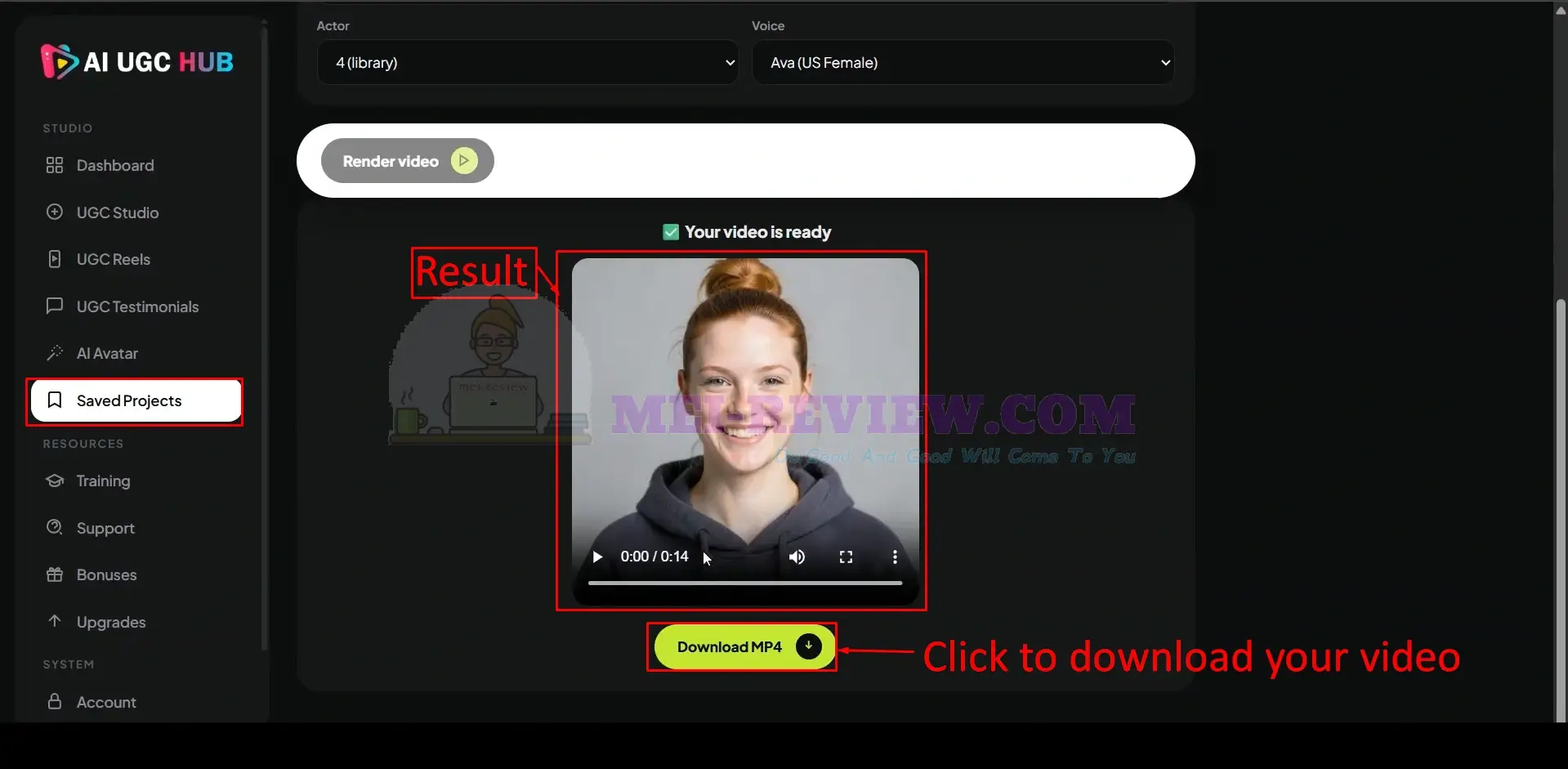Click the Training graduation cap icon
The height and width of the screenshot is (769, 1568).
[55, 481]
